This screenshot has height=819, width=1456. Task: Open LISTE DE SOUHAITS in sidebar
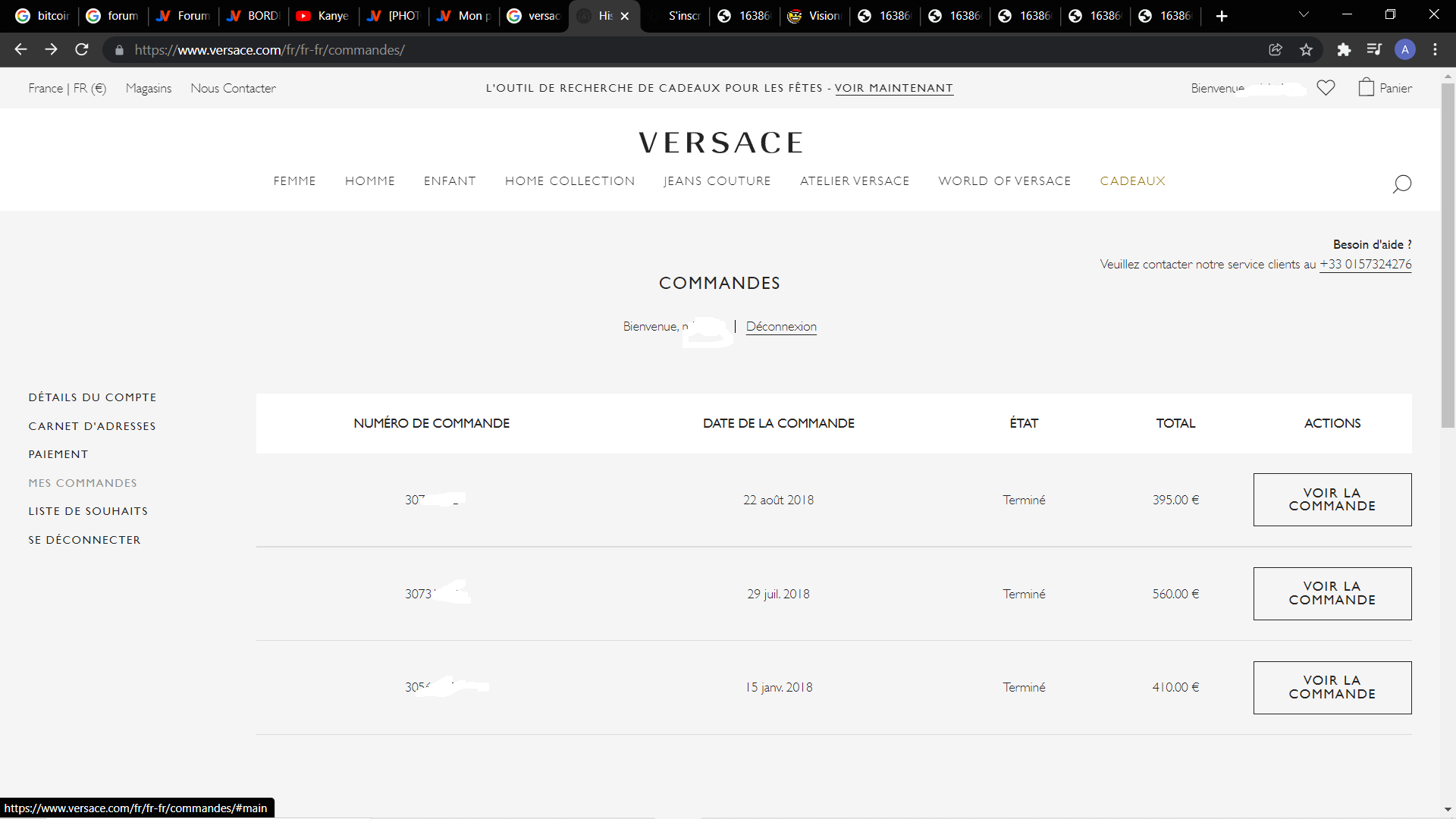(x=88, y=511)
